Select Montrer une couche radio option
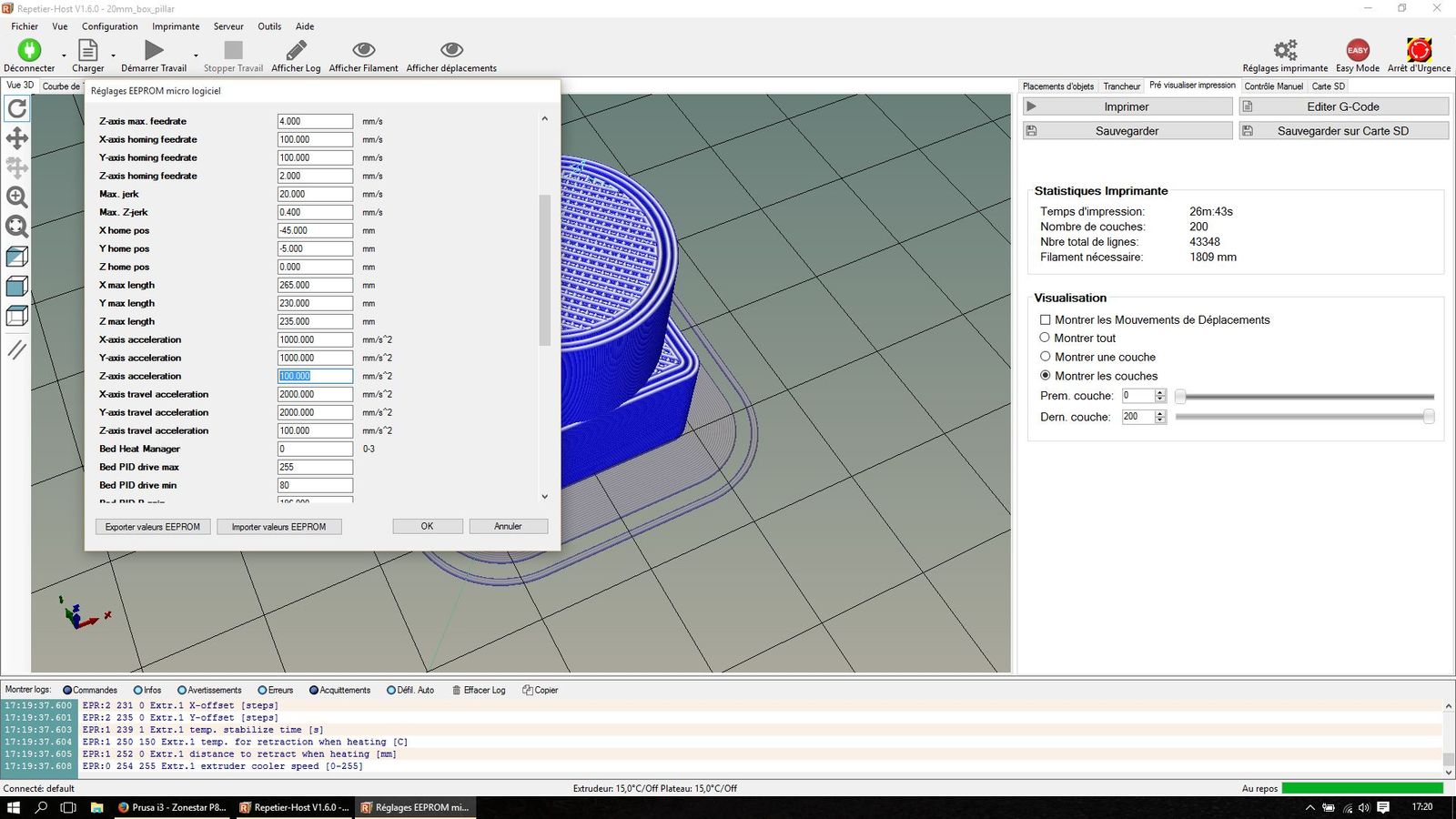This screenshot has height=819, width=1456. (1046, 357)
